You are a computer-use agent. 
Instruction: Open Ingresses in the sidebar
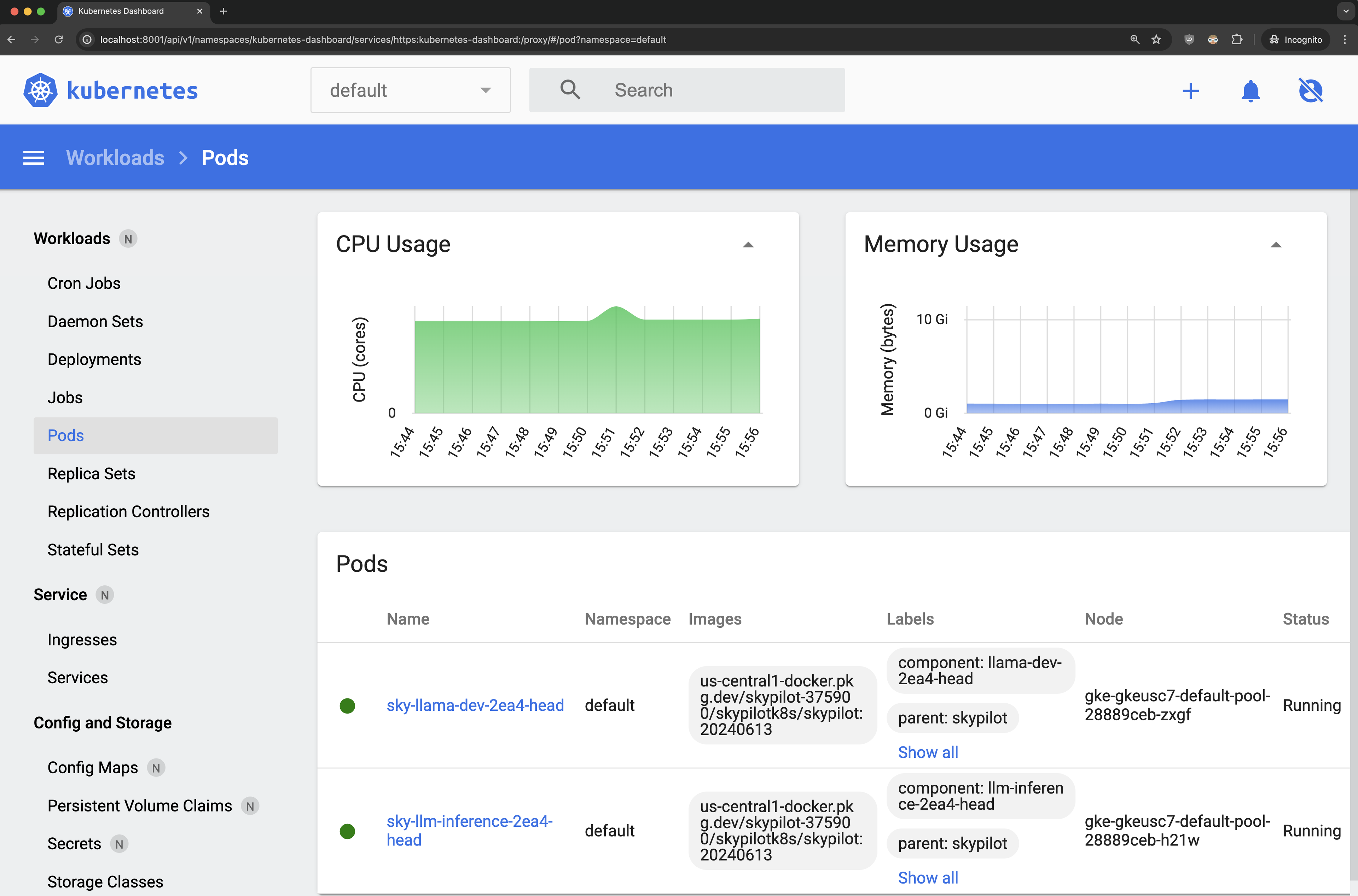tap(82, 640)
